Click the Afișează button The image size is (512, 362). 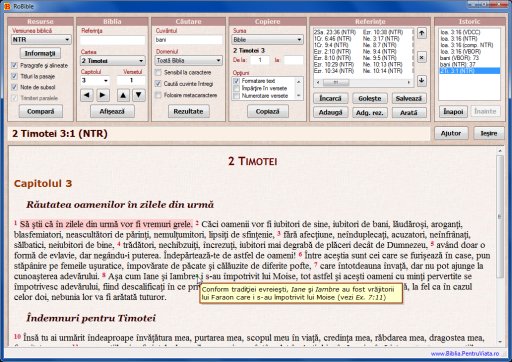(112, 111)
